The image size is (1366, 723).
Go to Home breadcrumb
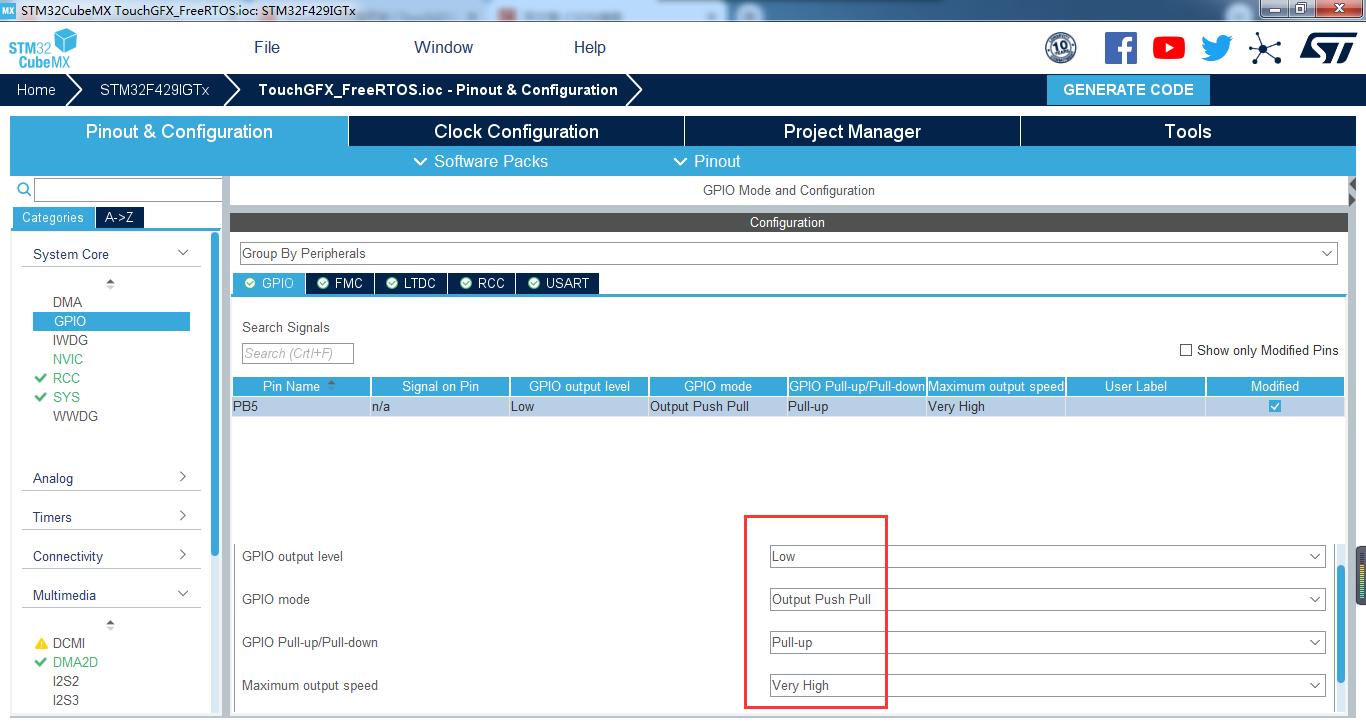point(36,89)
